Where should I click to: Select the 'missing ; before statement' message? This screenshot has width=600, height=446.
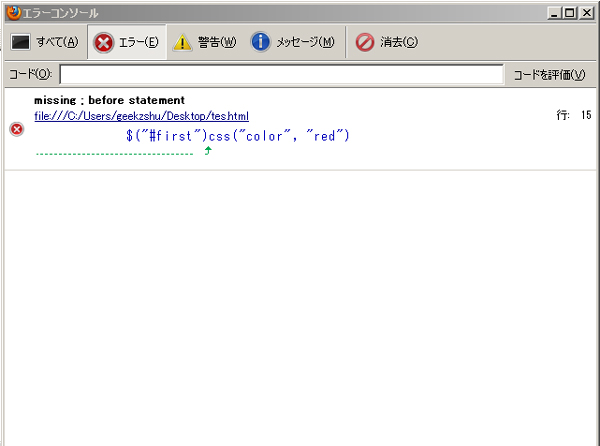(109, 100)
